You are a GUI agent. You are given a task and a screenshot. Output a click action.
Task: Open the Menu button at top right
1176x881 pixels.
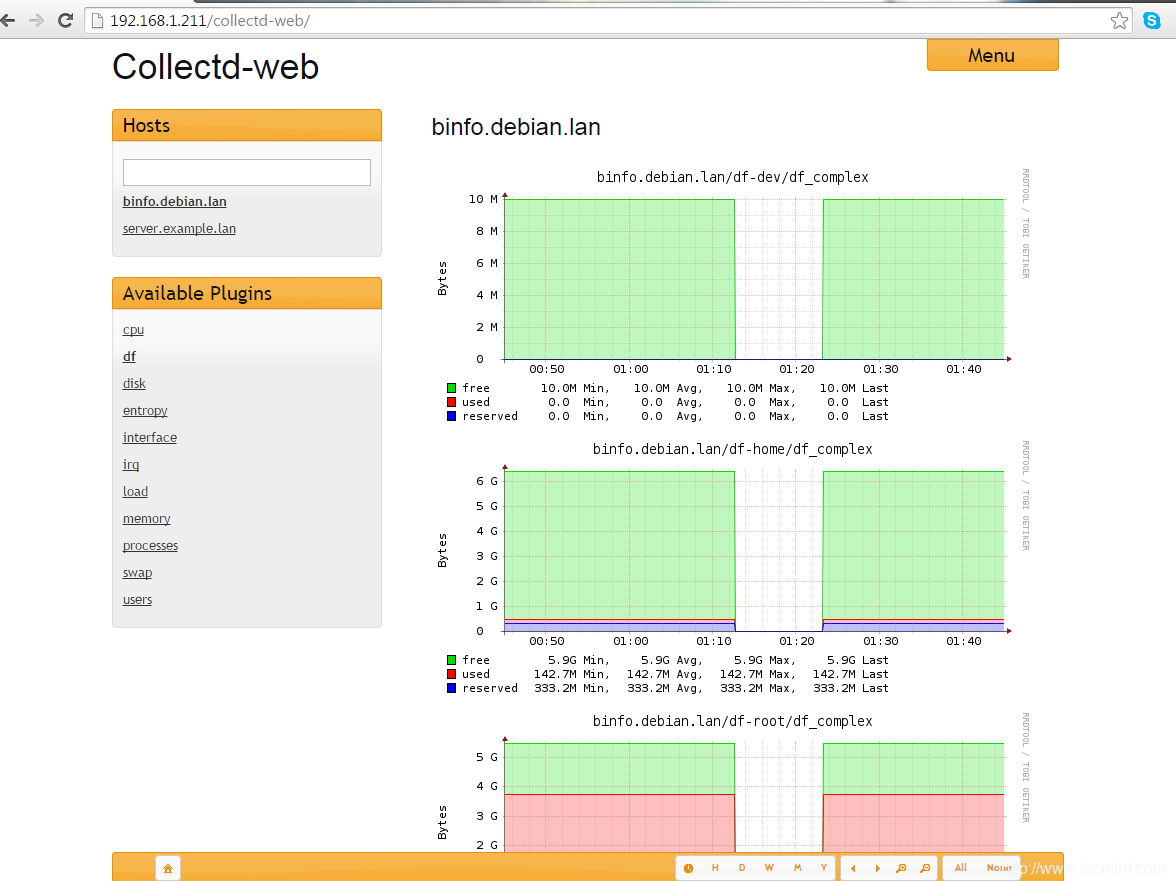click(x=991, y=56)
